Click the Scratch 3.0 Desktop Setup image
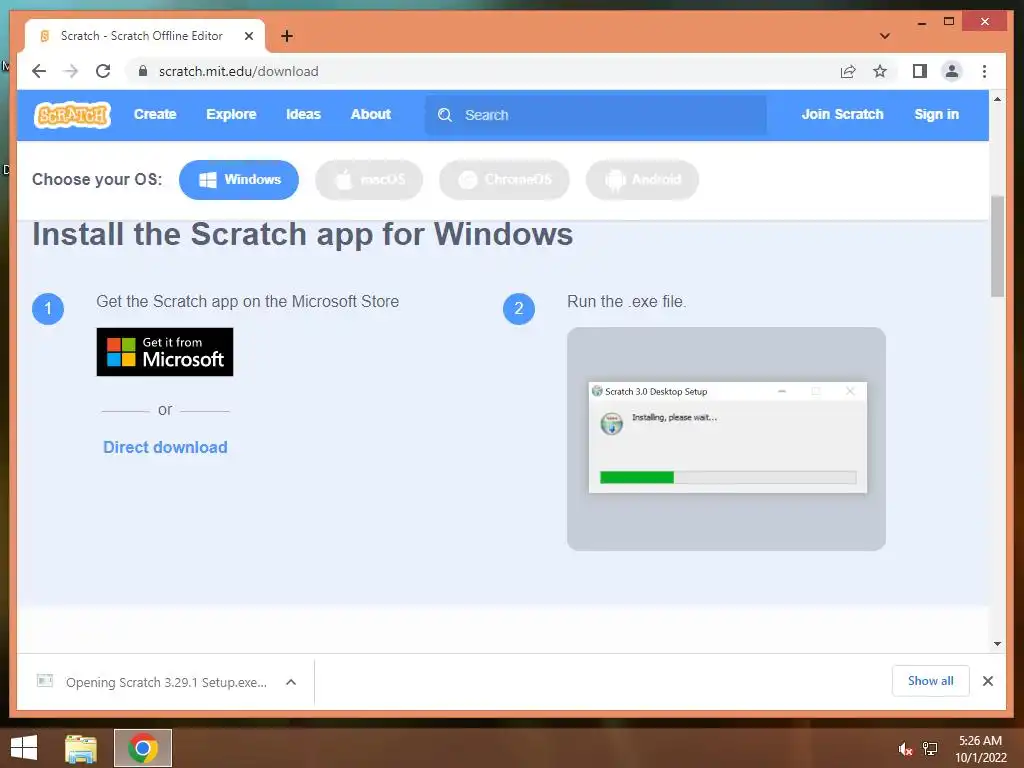The height and width of the screenshot is (768, 1024). pyautogui.click(x=726, y=438)
